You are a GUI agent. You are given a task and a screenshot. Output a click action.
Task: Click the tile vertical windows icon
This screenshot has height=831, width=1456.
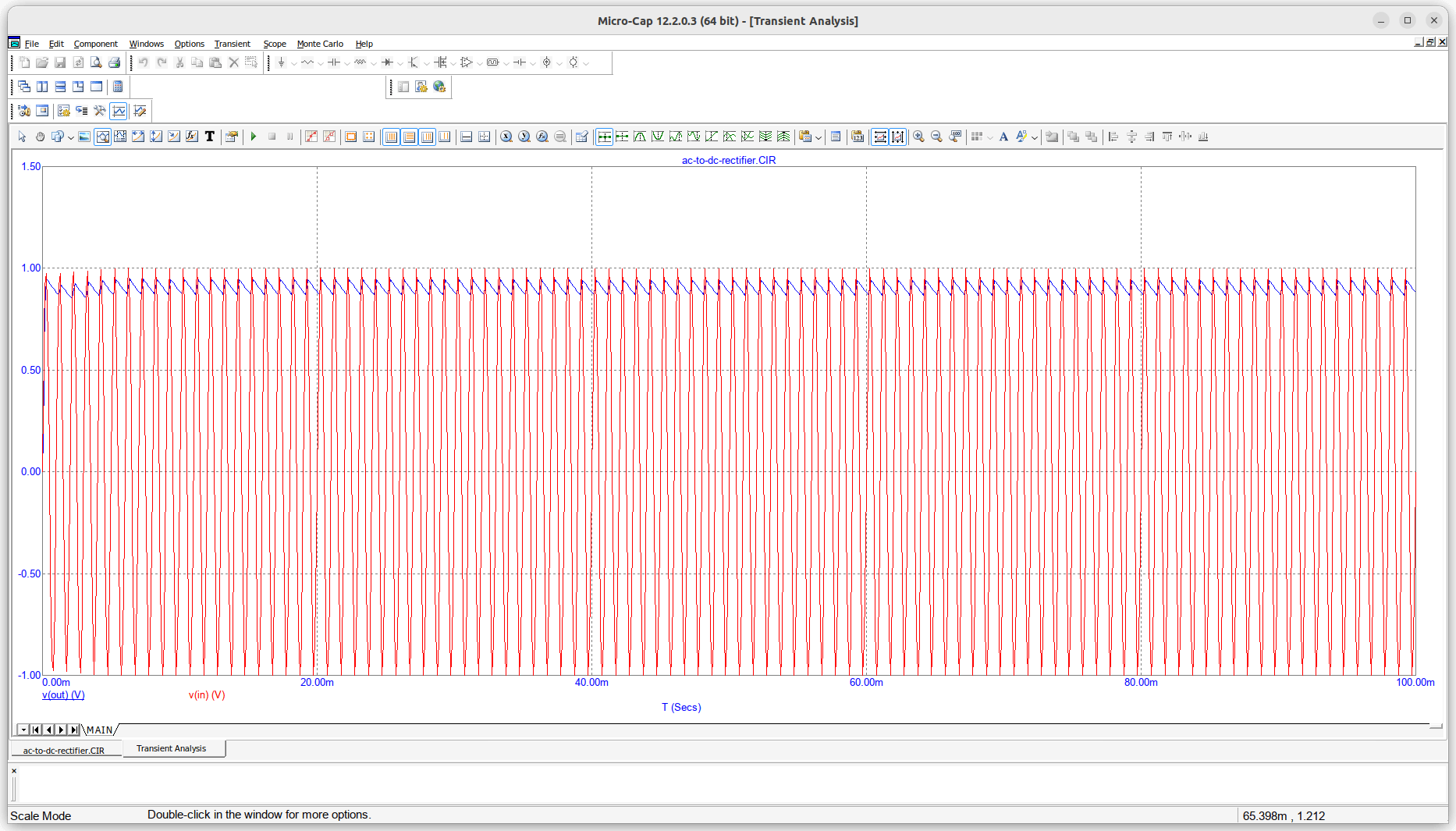42,87
